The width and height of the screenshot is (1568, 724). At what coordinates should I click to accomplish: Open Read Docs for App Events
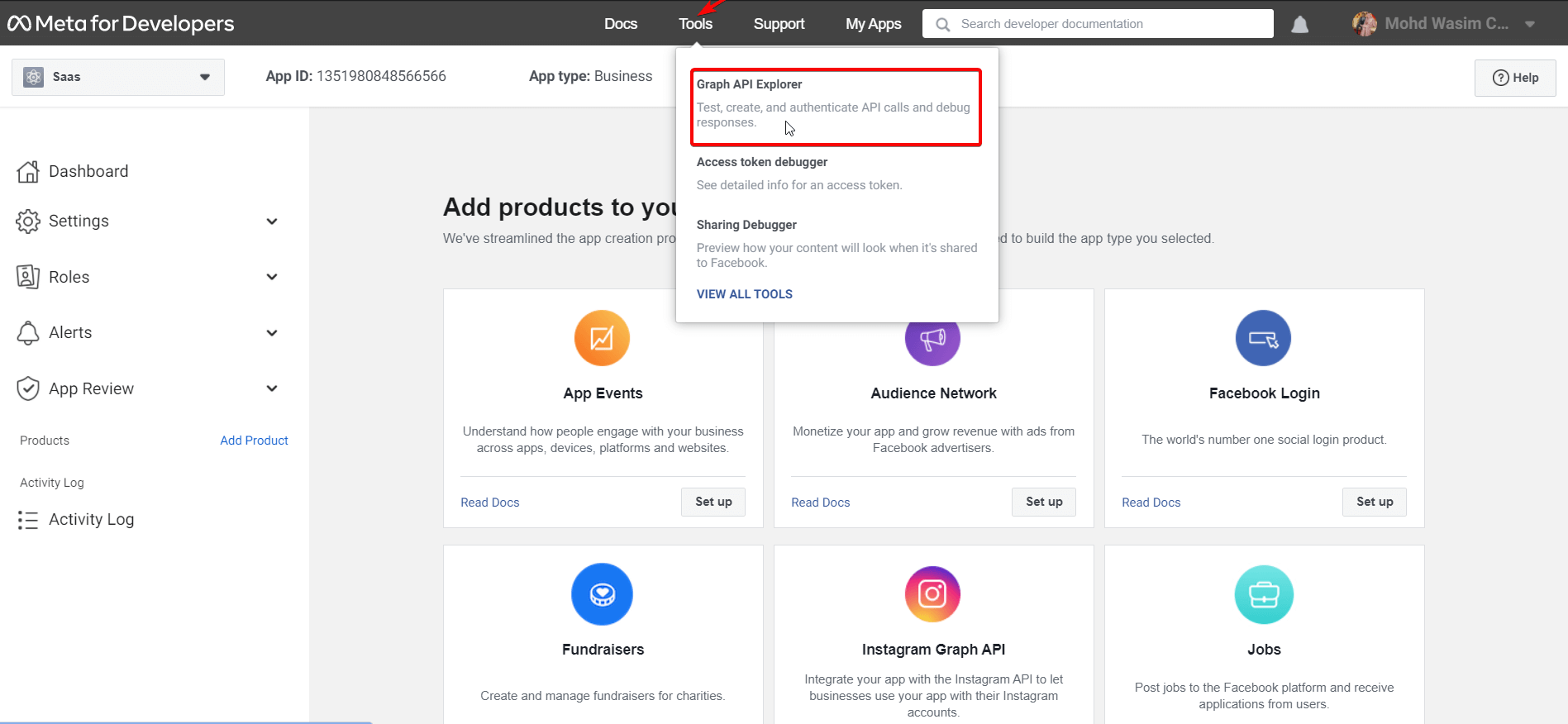(490, 503)
